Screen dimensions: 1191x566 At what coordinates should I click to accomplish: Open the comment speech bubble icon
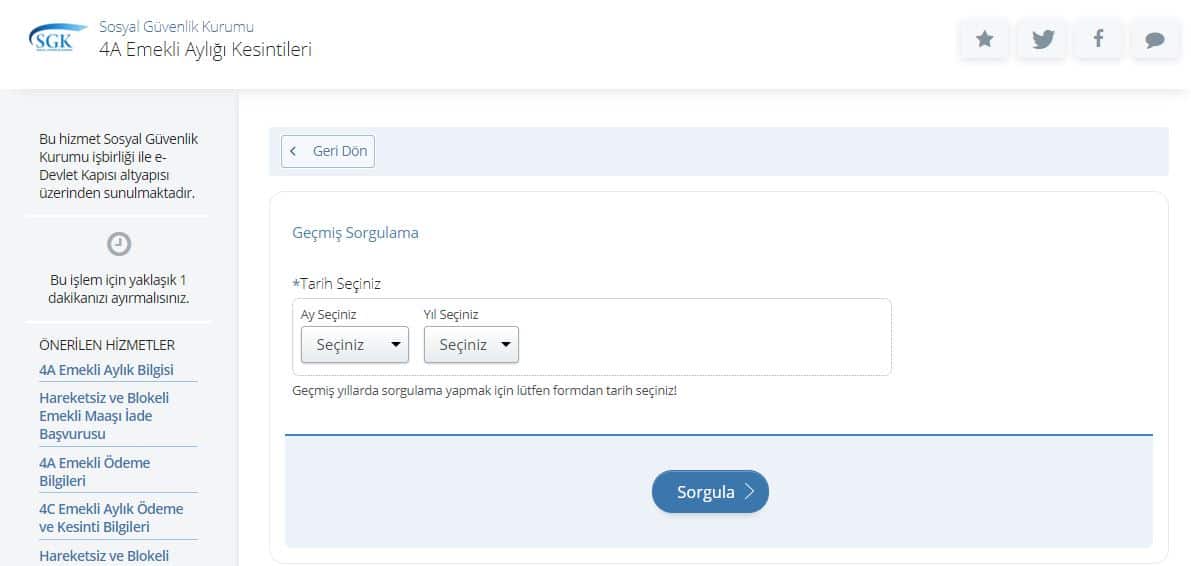point(1155,40)
